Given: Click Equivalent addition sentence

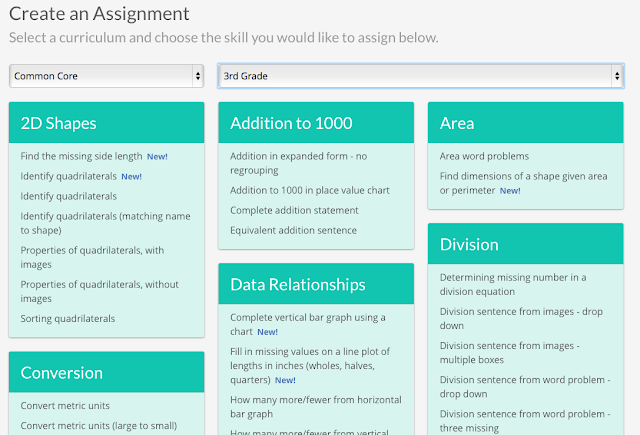Looking at the screenshot, I should (294, 230).
